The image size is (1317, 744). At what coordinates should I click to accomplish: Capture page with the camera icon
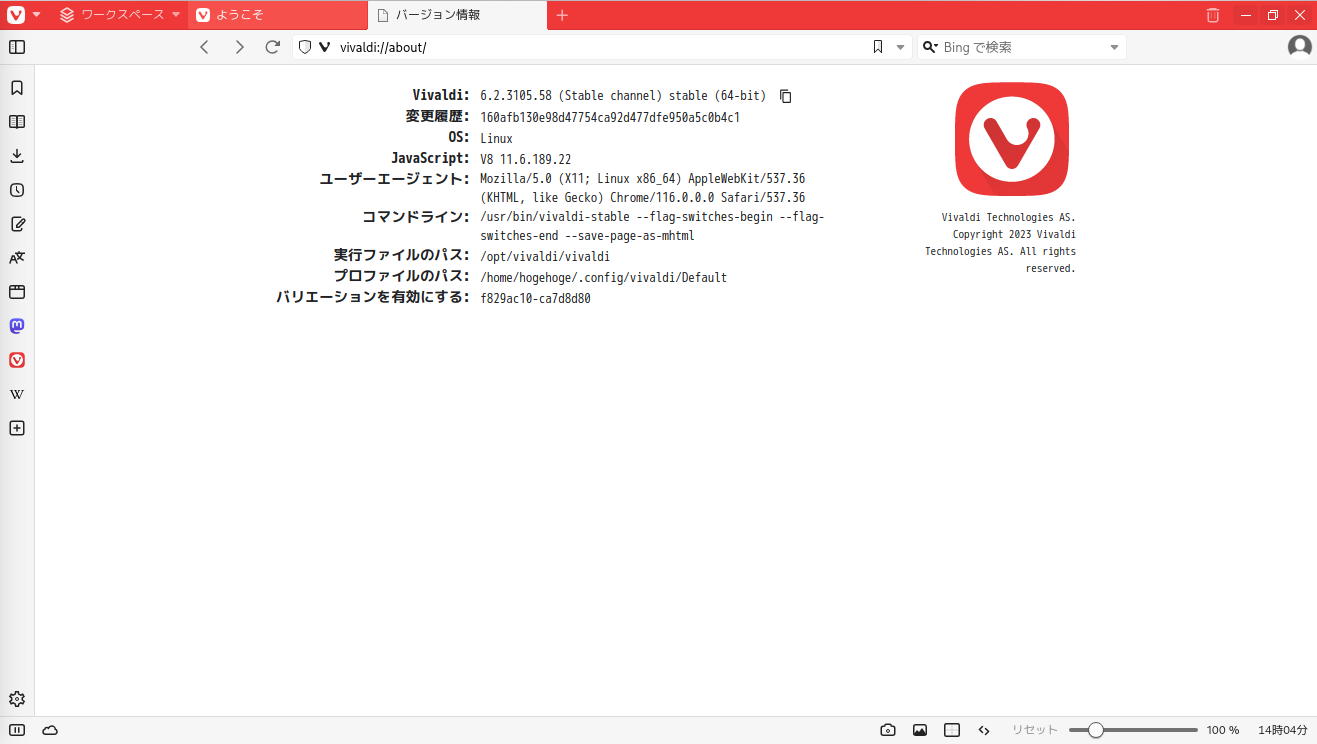click(x=887, y=730)
